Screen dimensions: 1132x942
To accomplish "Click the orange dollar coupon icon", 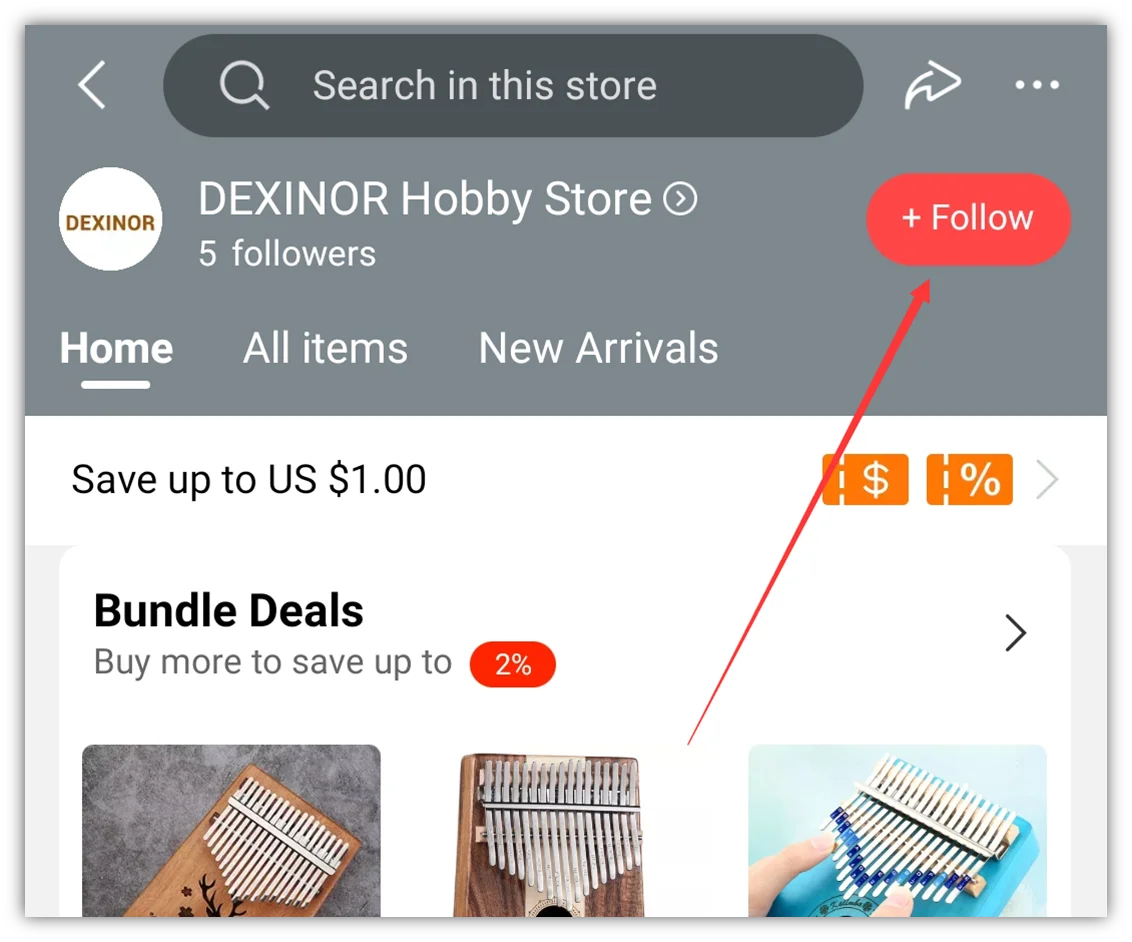I will click(866, 479).
